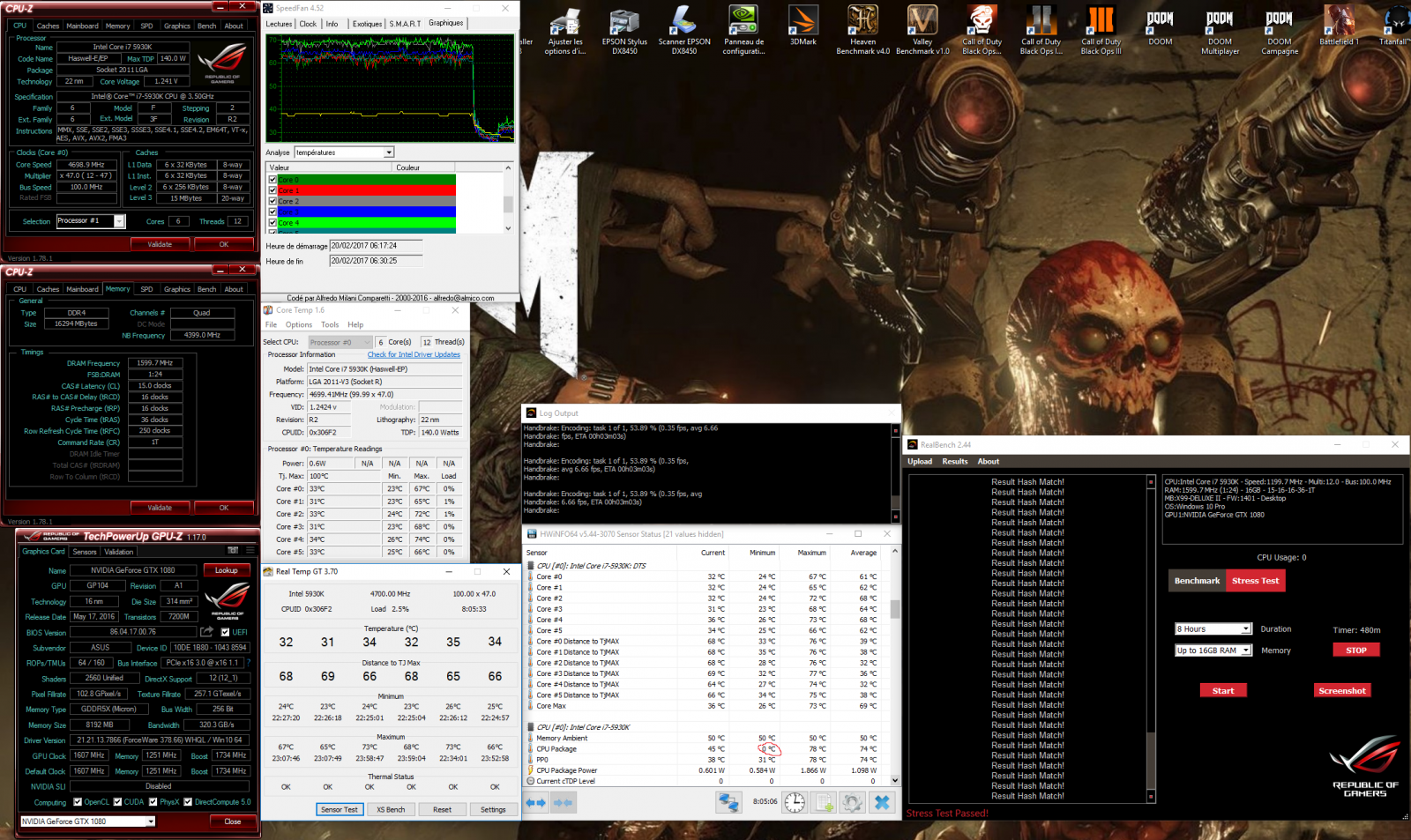Viewport: 1411px width, 840px height.
Task: Click RealBench STOP button
Action: pyautogui.click(x=1356, y=650)
